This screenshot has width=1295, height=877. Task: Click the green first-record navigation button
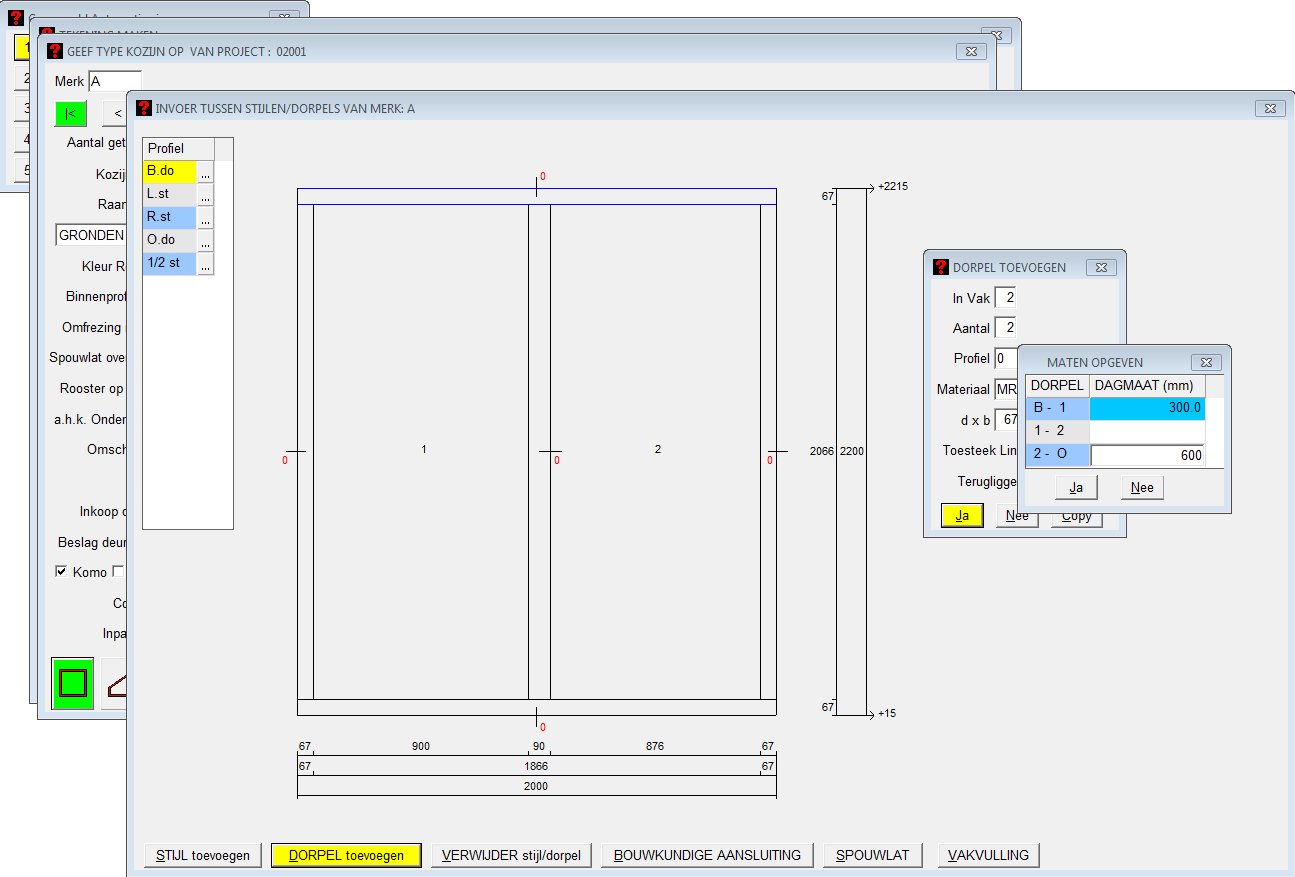[x=71, y=113]
